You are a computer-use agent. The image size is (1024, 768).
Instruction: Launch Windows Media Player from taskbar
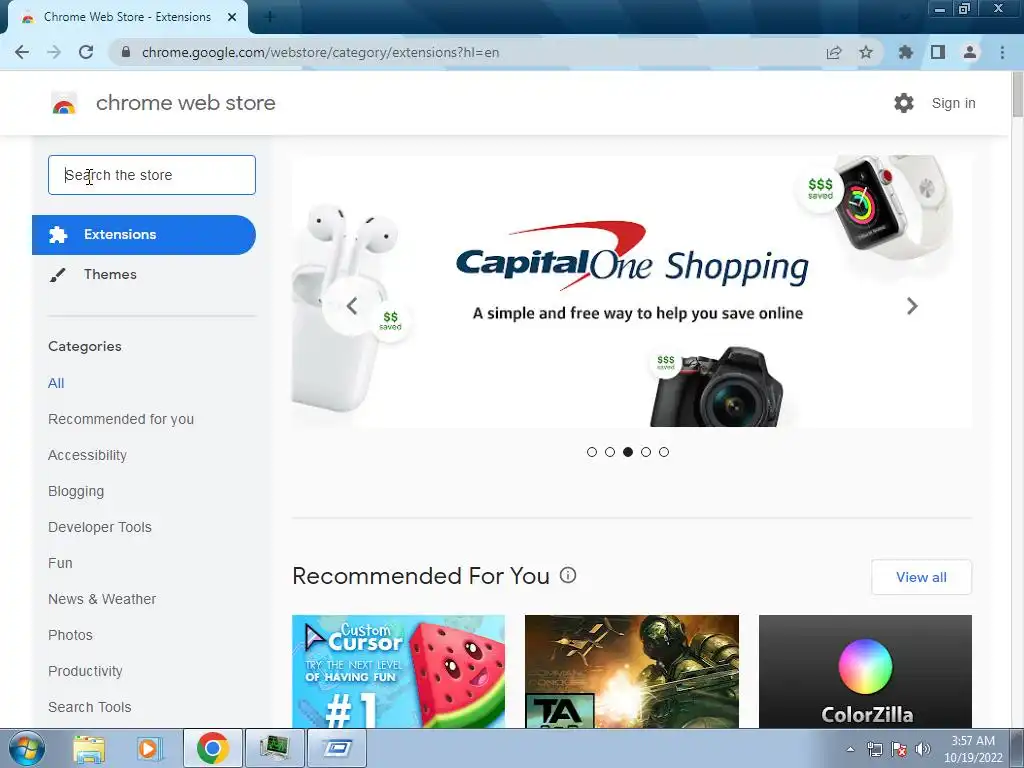pyautogui.click(x=149, y=748)
